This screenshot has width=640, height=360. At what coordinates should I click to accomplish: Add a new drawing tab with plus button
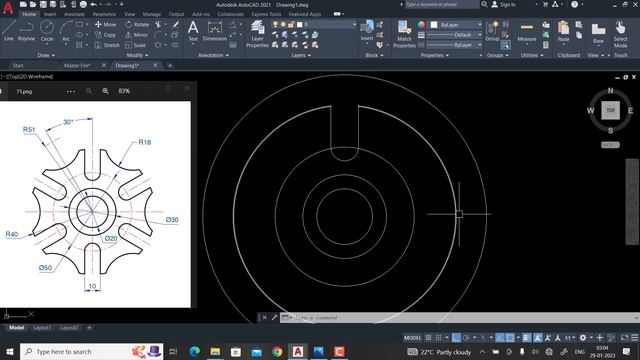click(170, 65)
